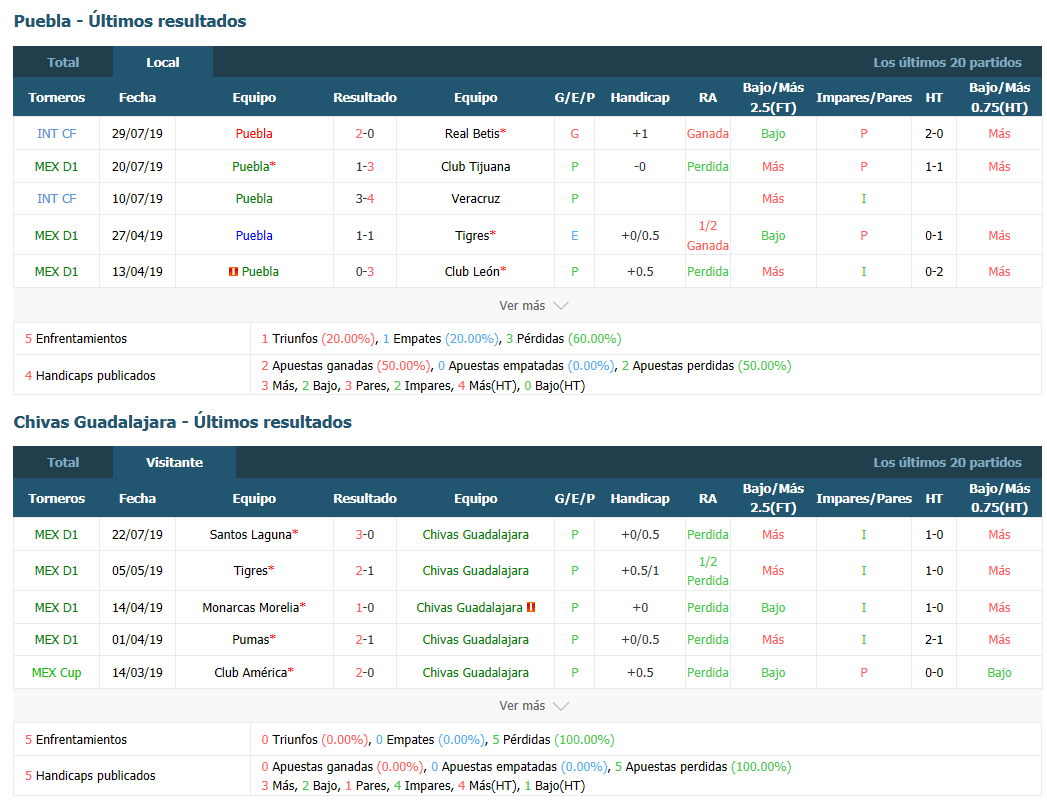Switch to Total tab in Puebla table
The height and width of the screenshot is (802, 1047).
63,62
